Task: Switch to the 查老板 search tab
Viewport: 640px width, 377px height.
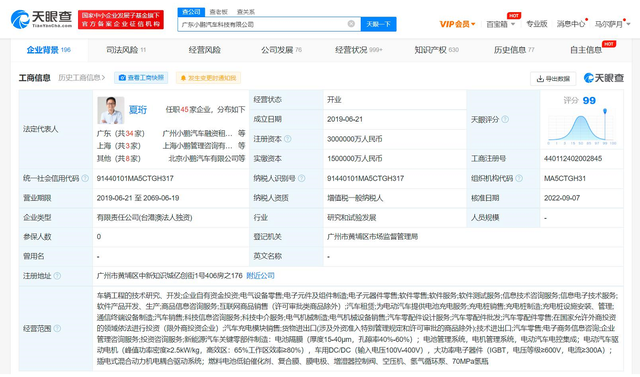Action: [218, 12]
